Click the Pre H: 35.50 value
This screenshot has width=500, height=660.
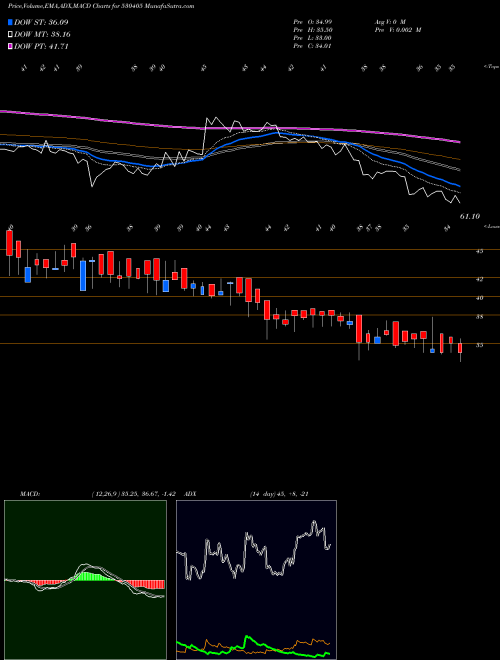312,30
